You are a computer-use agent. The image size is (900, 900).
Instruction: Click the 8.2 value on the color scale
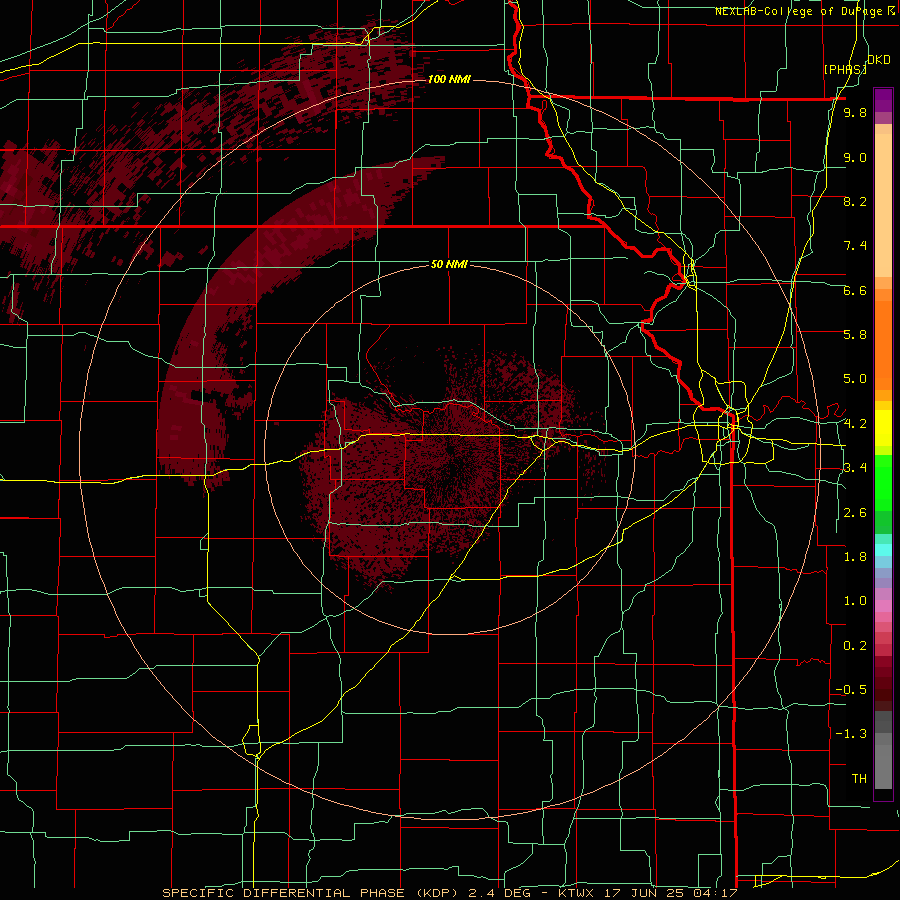pos(855,201)
